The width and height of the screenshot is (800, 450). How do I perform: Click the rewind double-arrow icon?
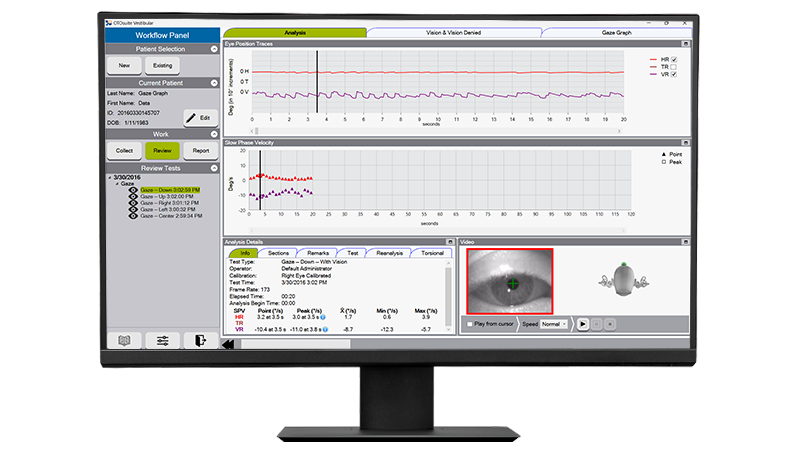tap(229, 345)
